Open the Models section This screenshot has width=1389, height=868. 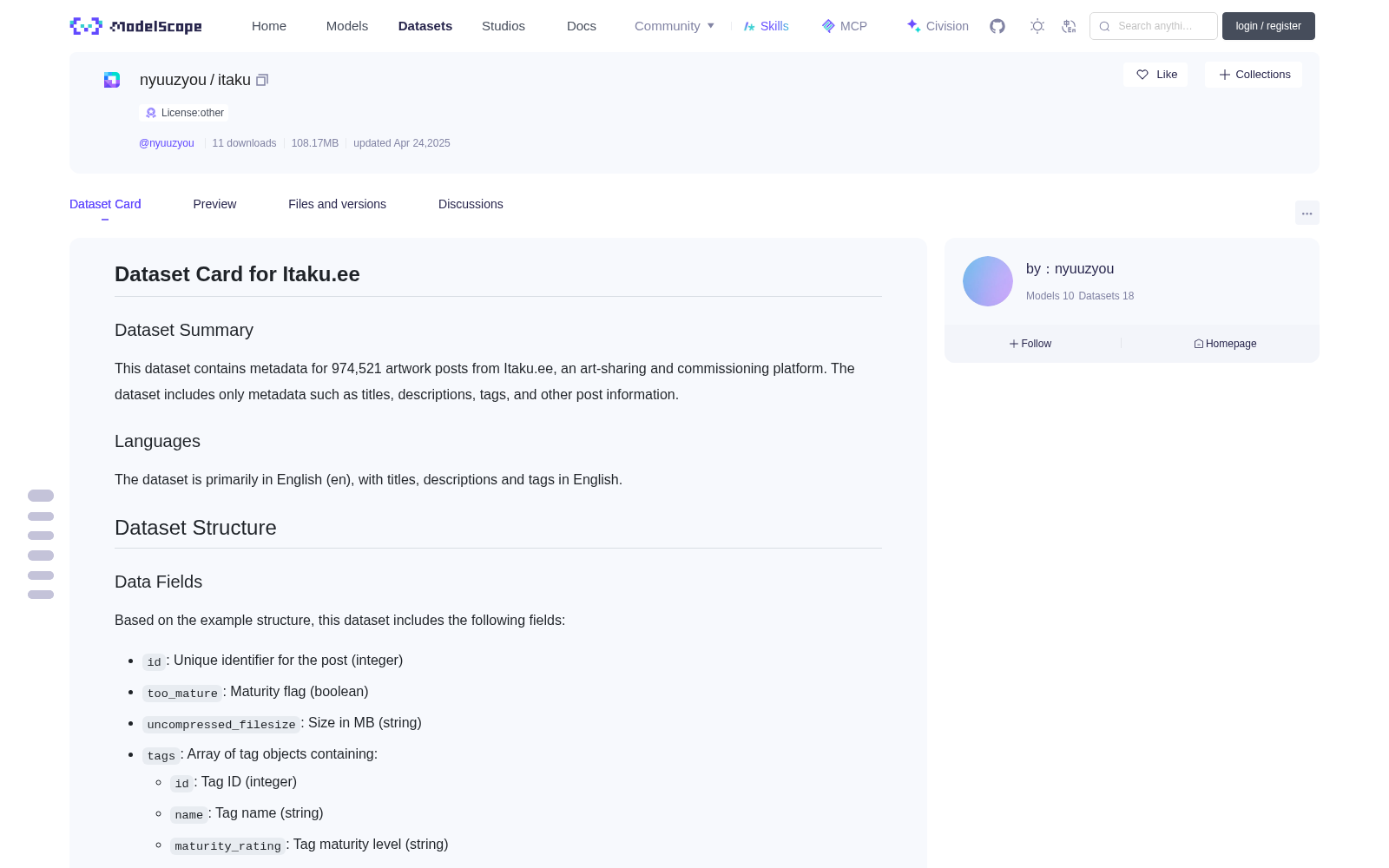click(347, 26)
